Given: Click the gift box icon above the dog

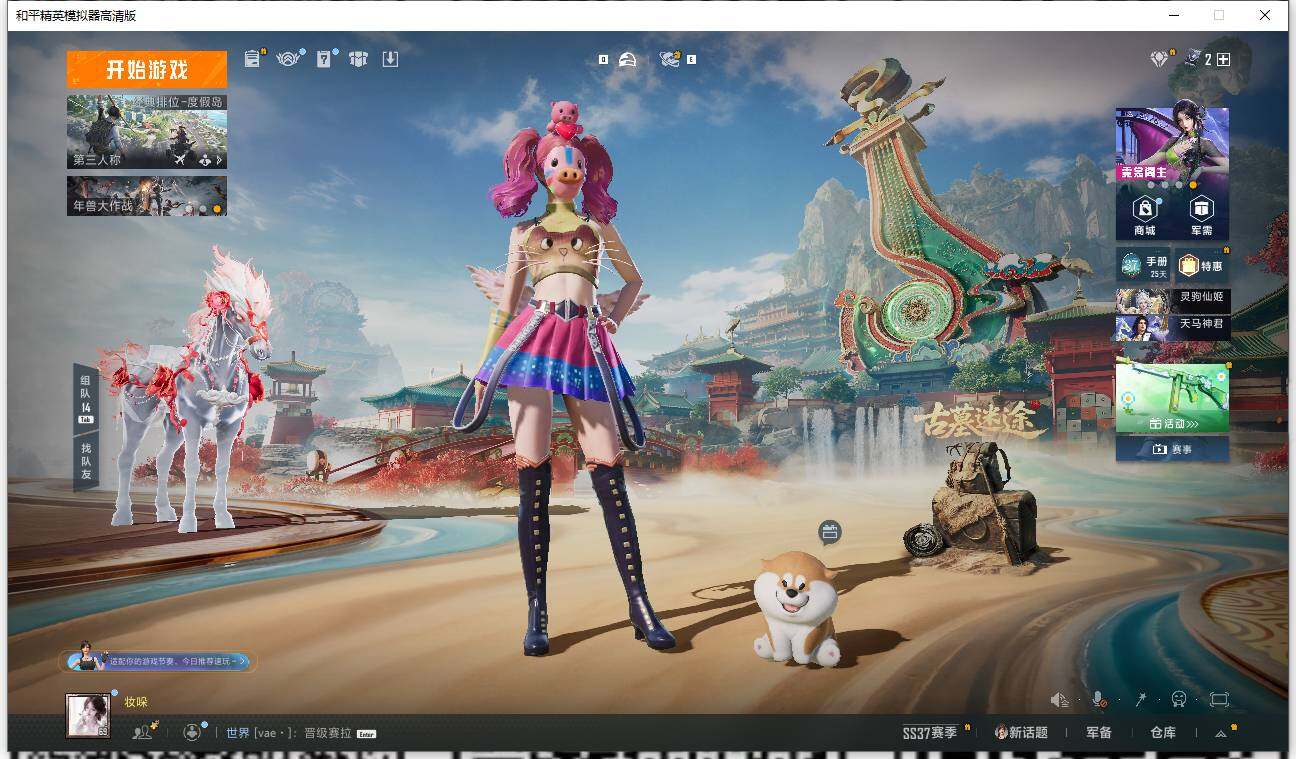Looking at the screenshot, I should click(829, 532).
